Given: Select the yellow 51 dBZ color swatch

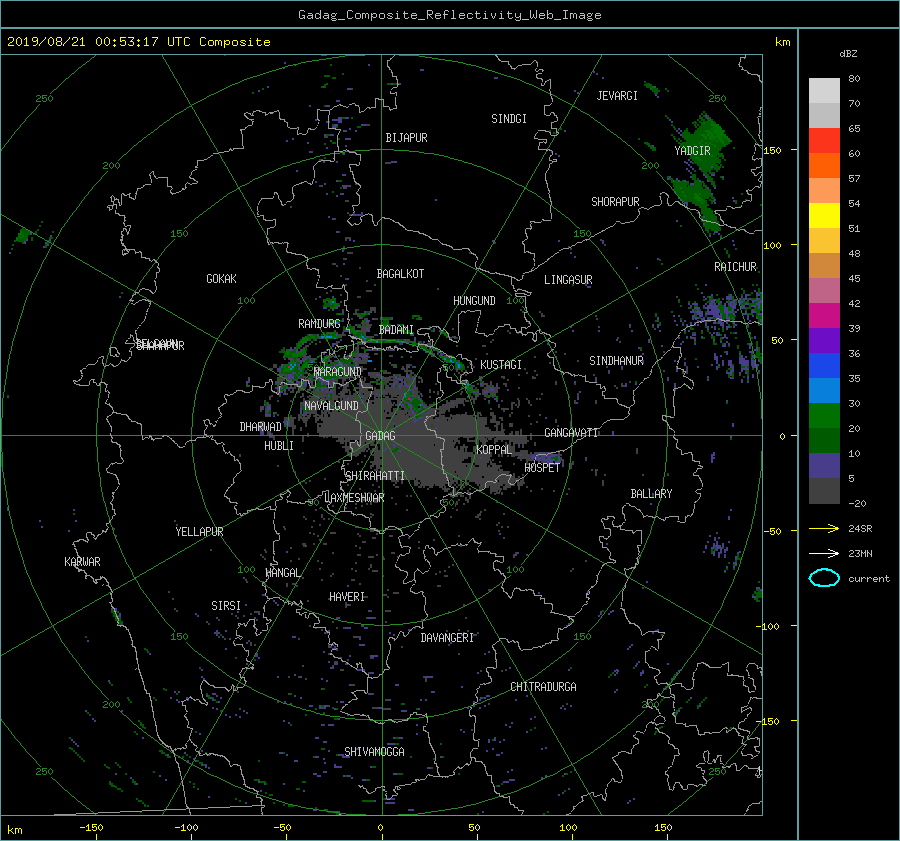Looking at the screenshot, I should (824, 216).
